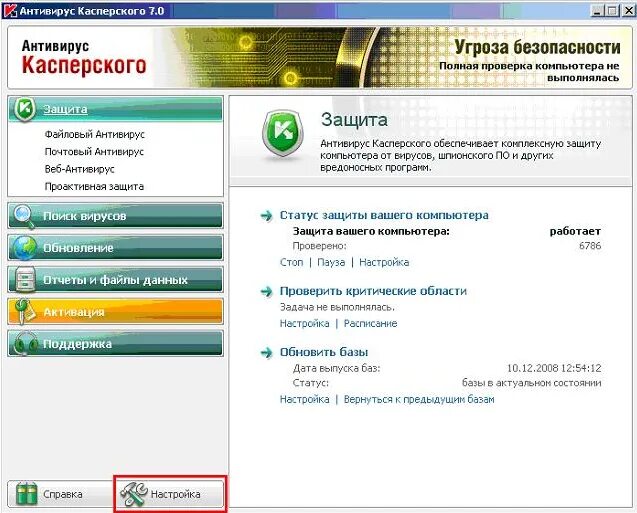Click the globe icon for Обновление

click(24, 248)
